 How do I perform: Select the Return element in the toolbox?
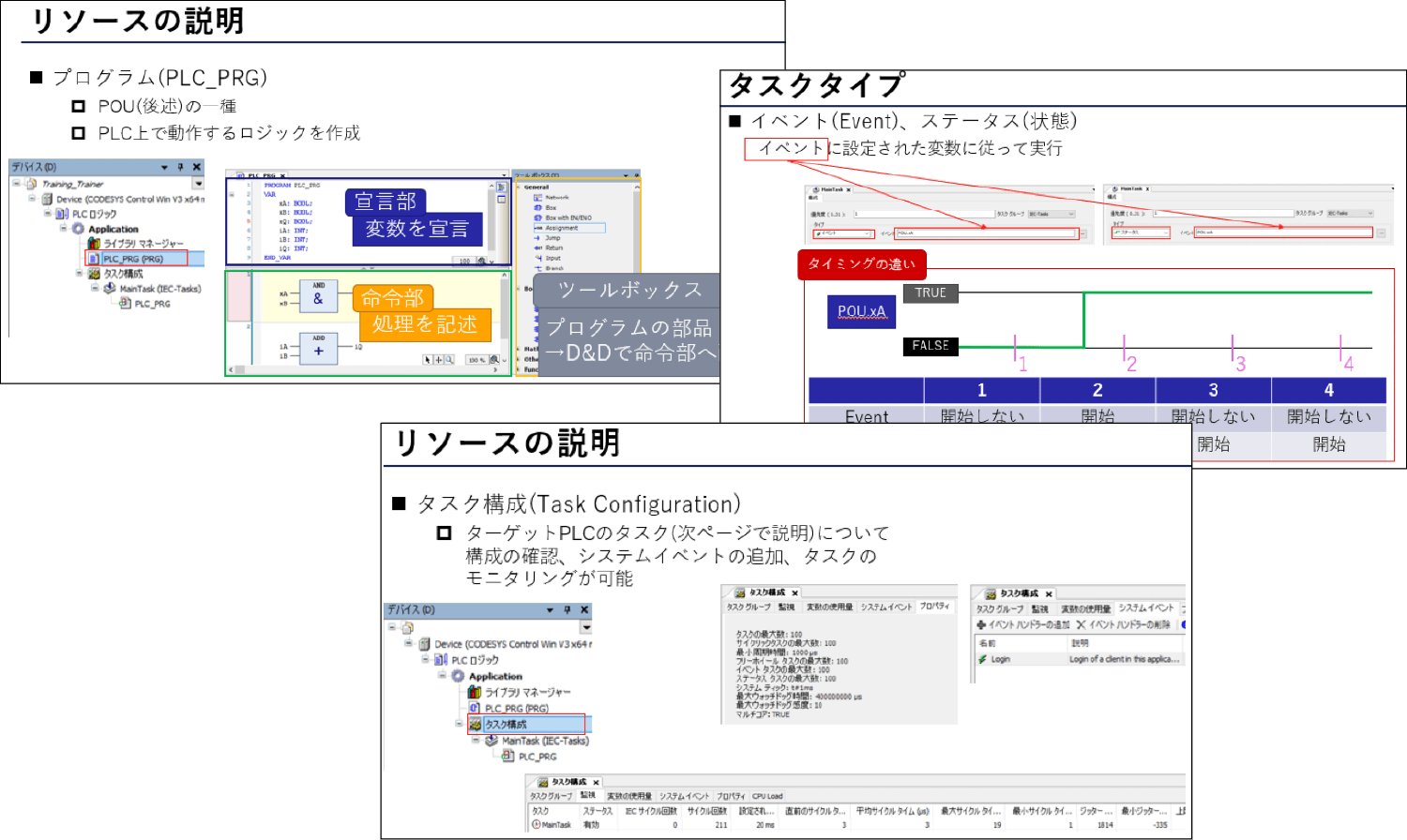pyautogui.click(x=553, y=248)
